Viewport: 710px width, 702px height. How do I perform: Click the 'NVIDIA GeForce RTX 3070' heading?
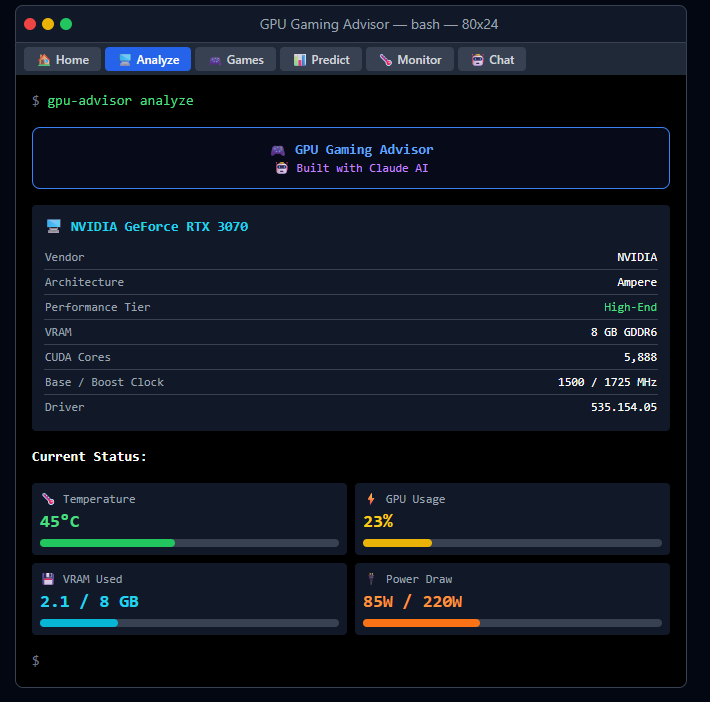tap(159, 226)
